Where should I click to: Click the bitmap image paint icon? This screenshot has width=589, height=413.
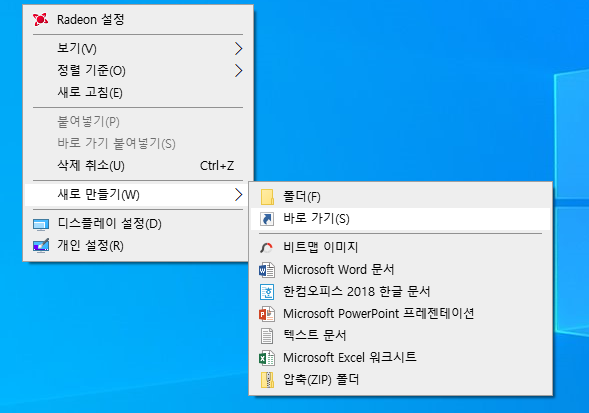(266, 248)
